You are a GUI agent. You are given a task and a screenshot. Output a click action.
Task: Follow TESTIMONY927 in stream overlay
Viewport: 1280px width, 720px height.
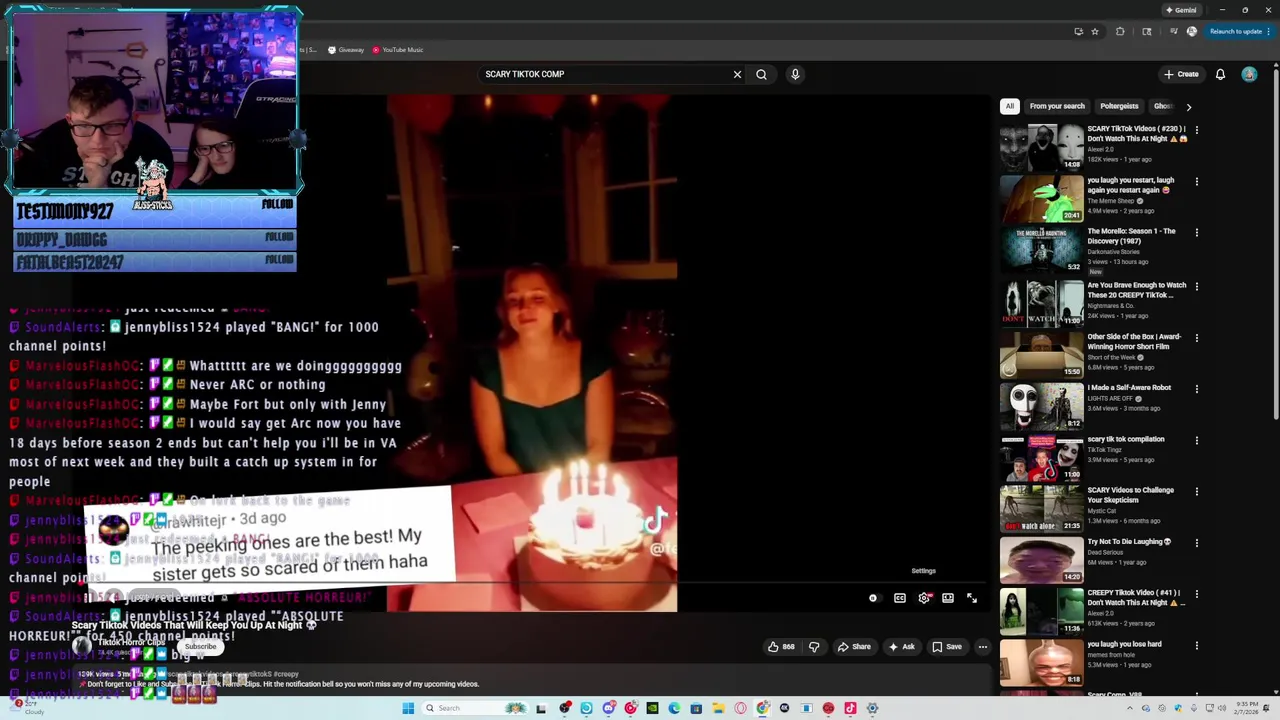coord(277,204)
